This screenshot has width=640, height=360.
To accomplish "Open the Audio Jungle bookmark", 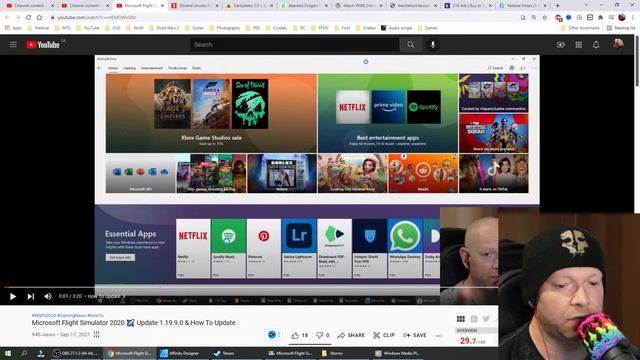I will (x=397, y=28).
